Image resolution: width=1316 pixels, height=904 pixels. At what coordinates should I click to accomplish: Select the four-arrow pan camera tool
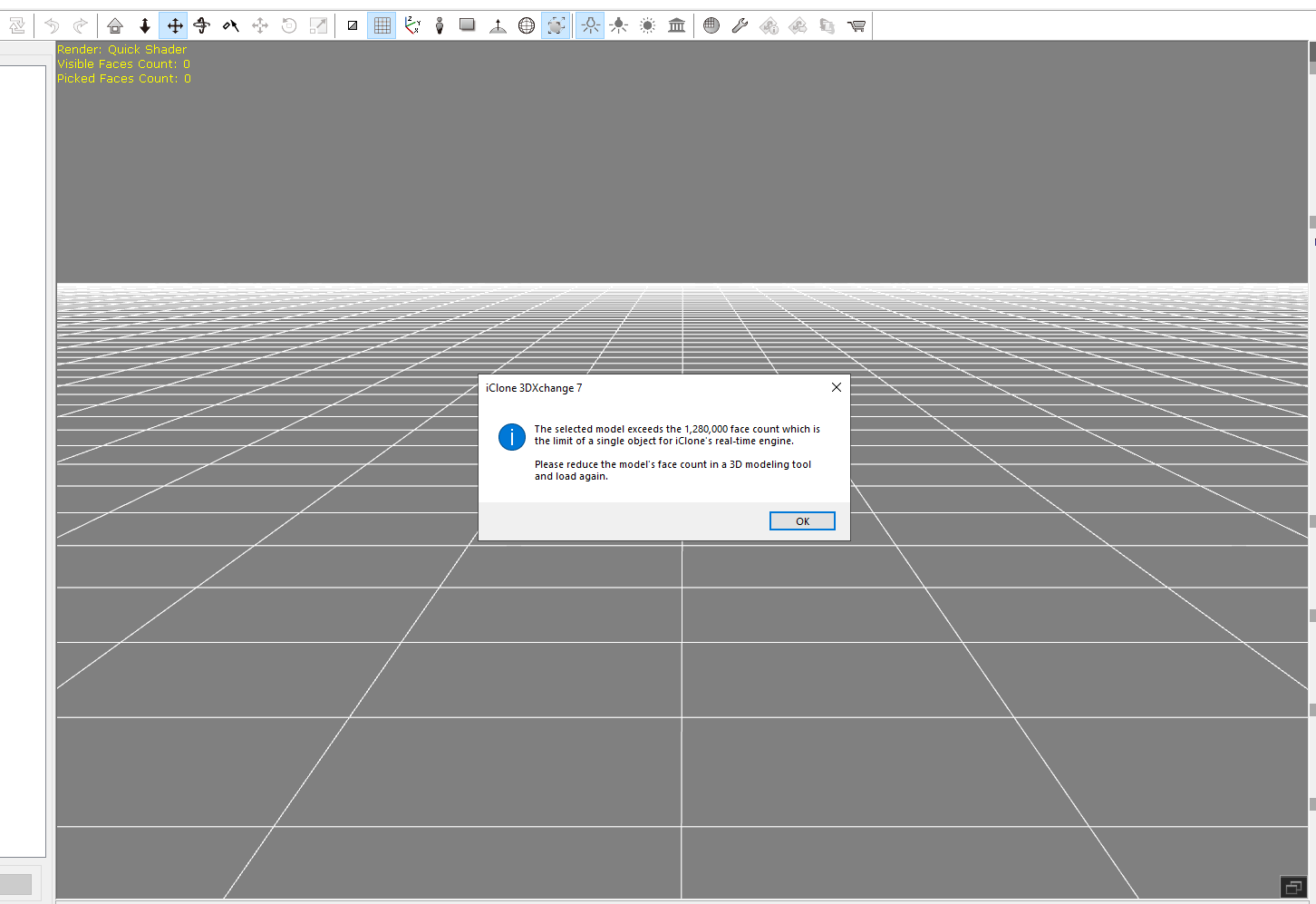[x=174, y=26]
